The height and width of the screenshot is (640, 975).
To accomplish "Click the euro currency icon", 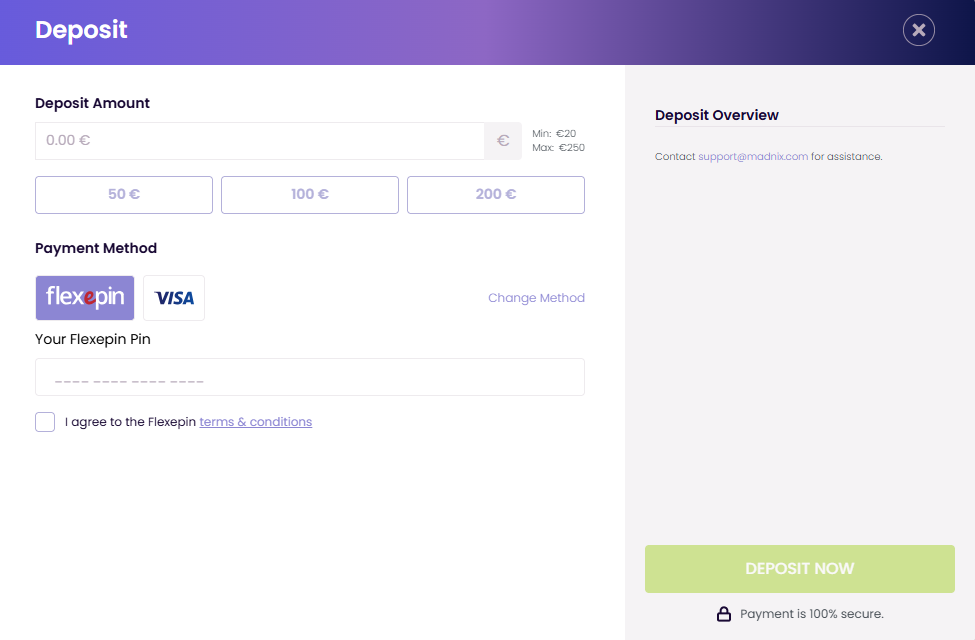I will (x=503, y=141).
